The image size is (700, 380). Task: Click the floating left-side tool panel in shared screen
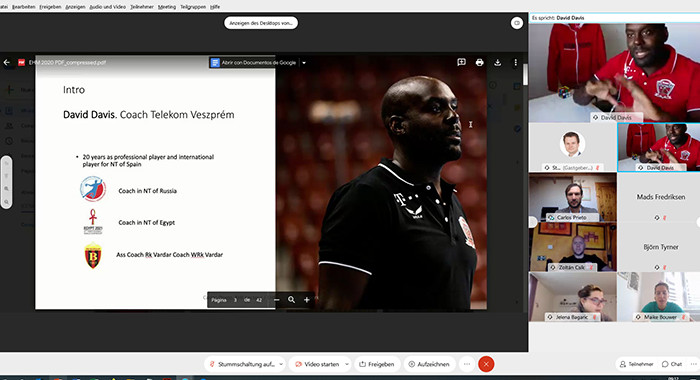tap(6, 182)
